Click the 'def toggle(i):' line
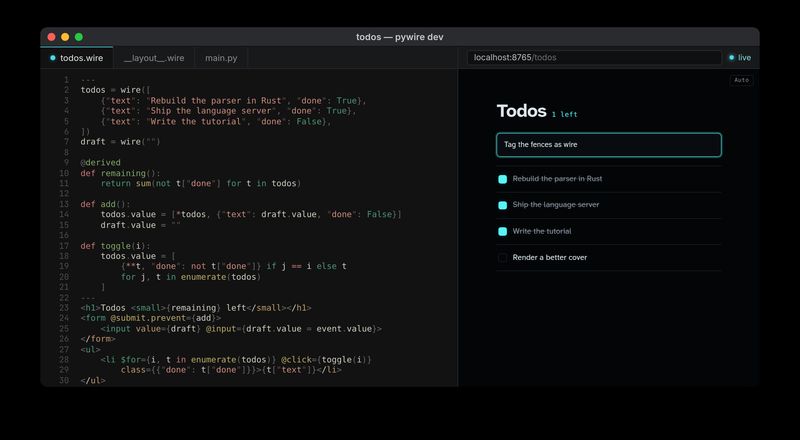Image resolution: width=800 pixels, height=440 pixels. [x=115, y=246]
